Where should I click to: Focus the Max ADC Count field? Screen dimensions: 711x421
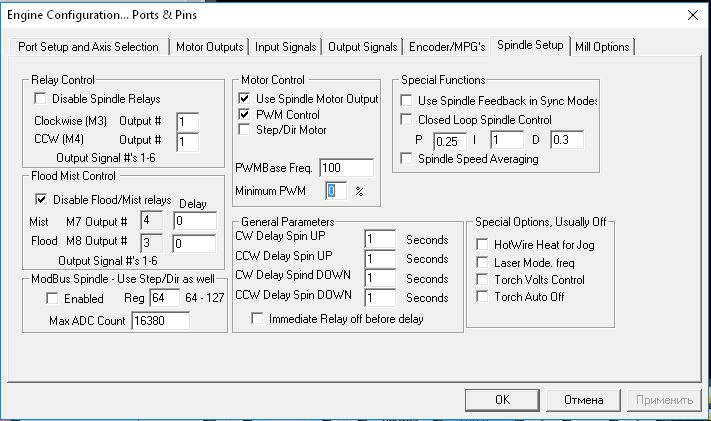pyautogui.click(x=159, y=321)
